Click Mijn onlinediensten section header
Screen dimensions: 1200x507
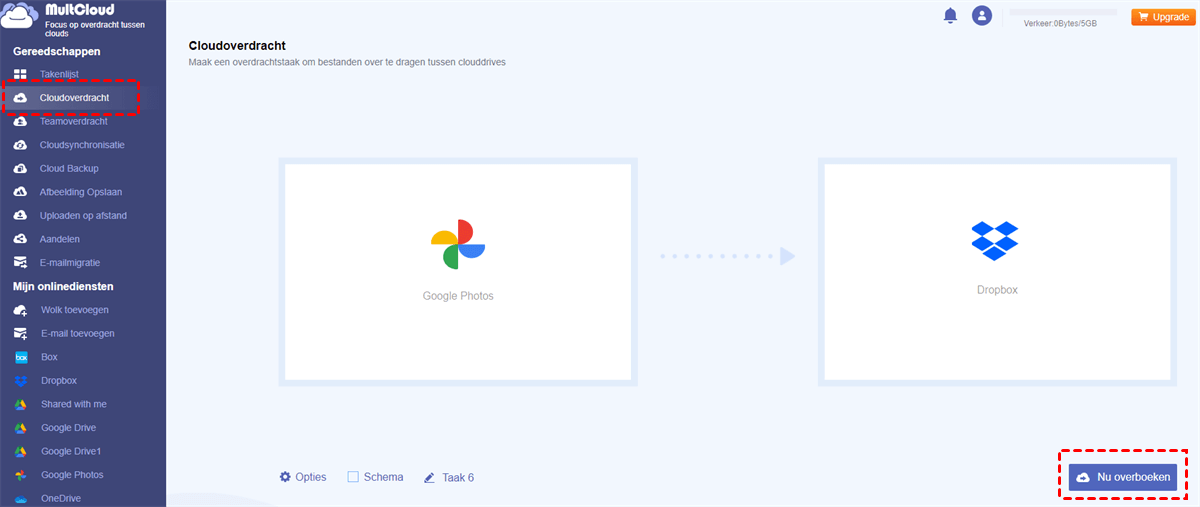click(x=62, y=286)
